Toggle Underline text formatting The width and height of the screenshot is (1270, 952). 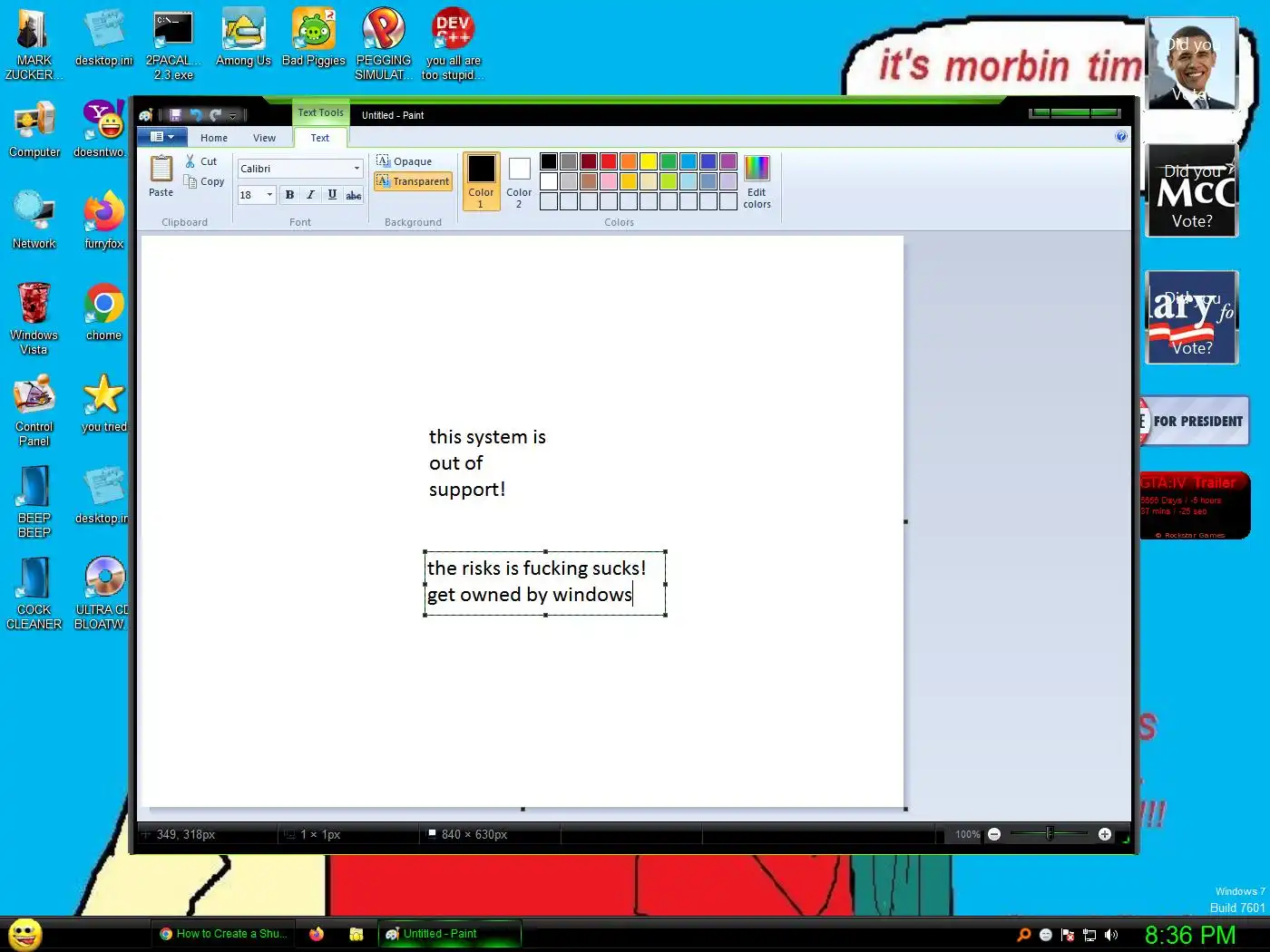coord(332,195)
